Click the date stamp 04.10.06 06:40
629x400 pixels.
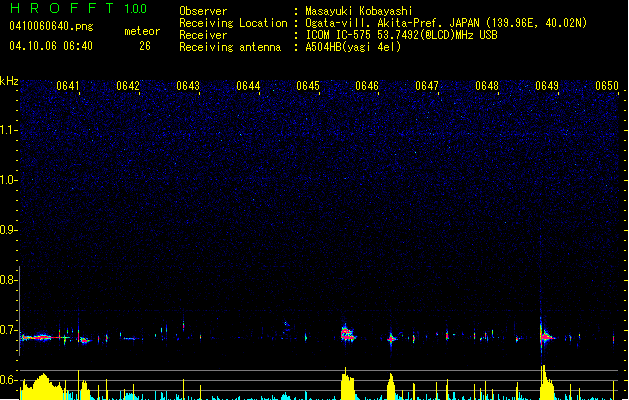[x=51, y=46]
